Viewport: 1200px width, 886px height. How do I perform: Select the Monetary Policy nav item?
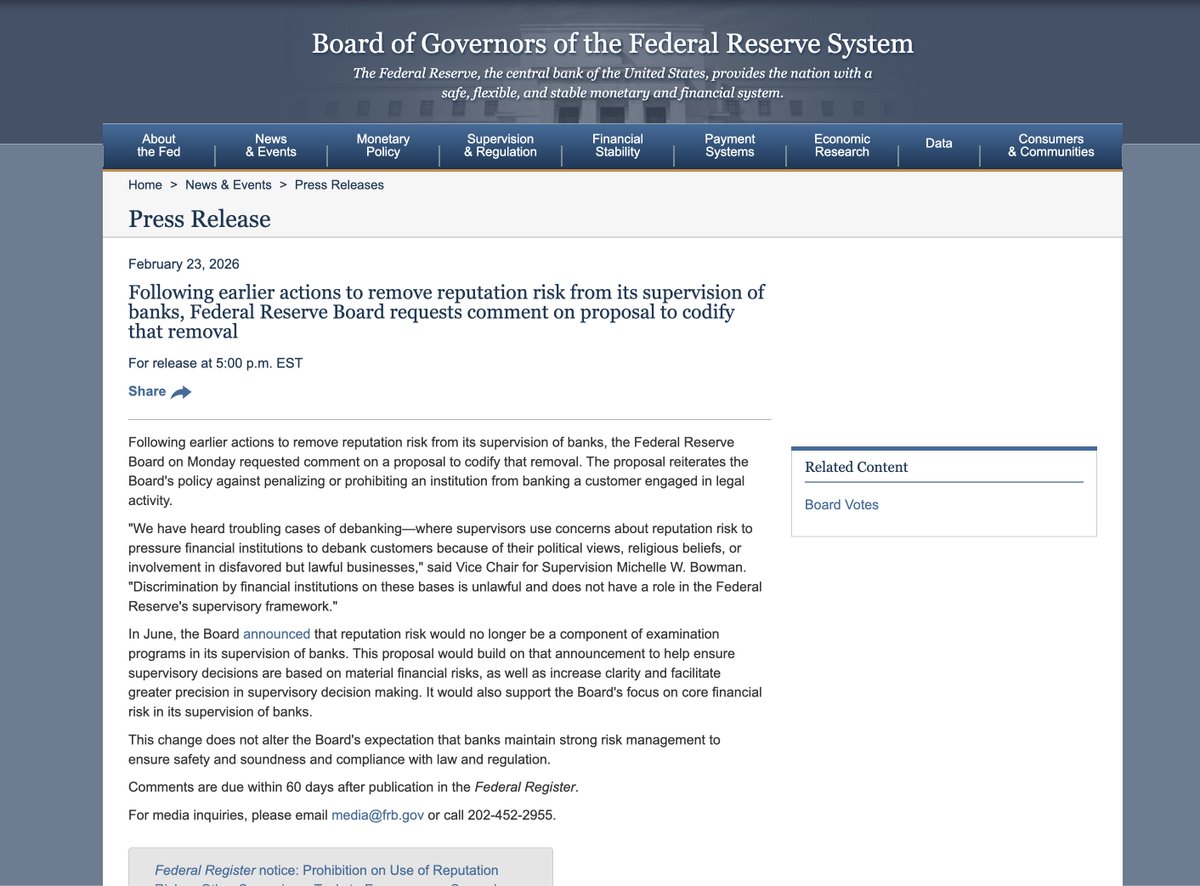pos(383,146)
